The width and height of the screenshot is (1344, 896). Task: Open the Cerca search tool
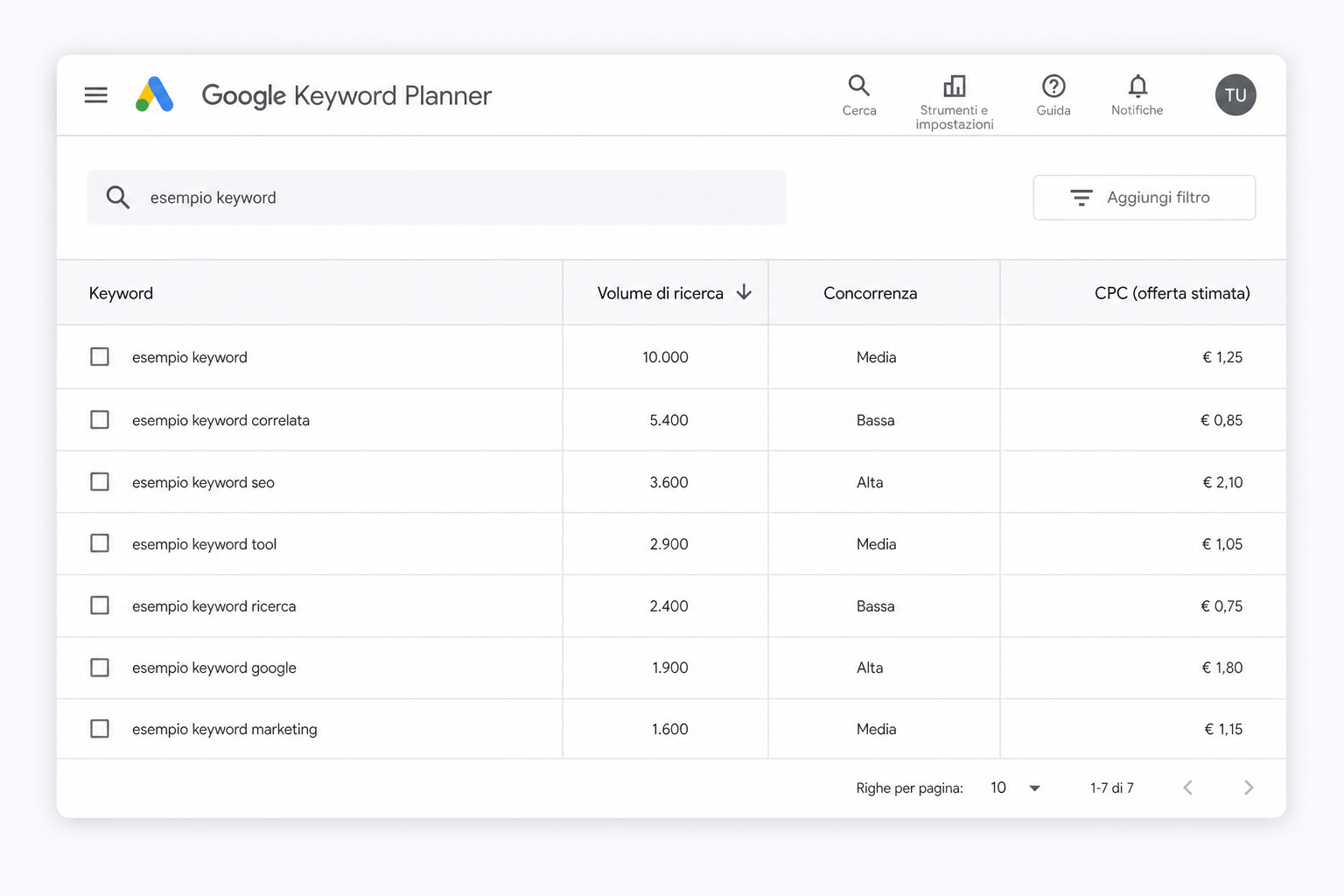coord(859,95)
